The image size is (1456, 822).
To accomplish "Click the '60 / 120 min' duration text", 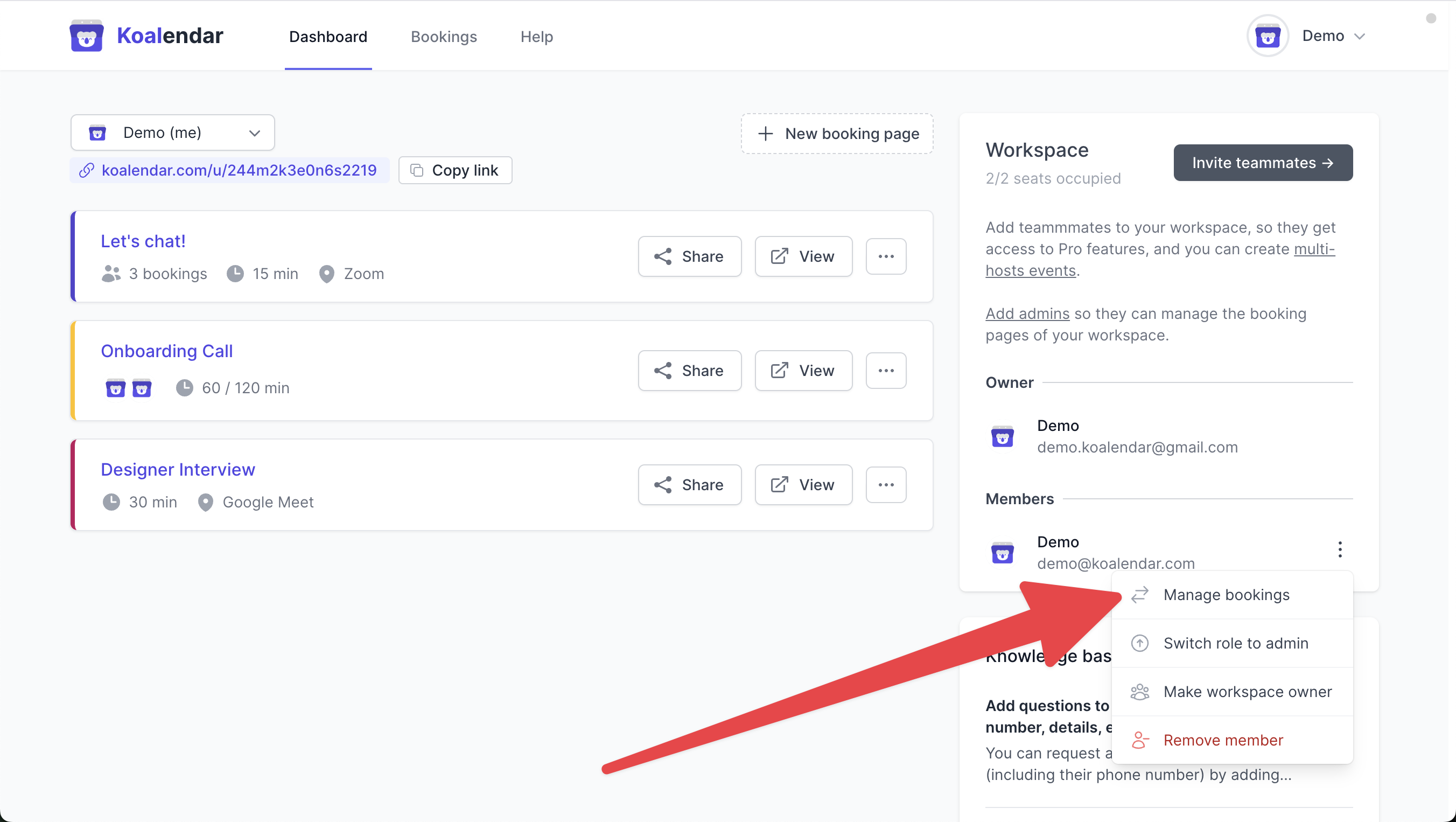I will (x=246, y=388).
